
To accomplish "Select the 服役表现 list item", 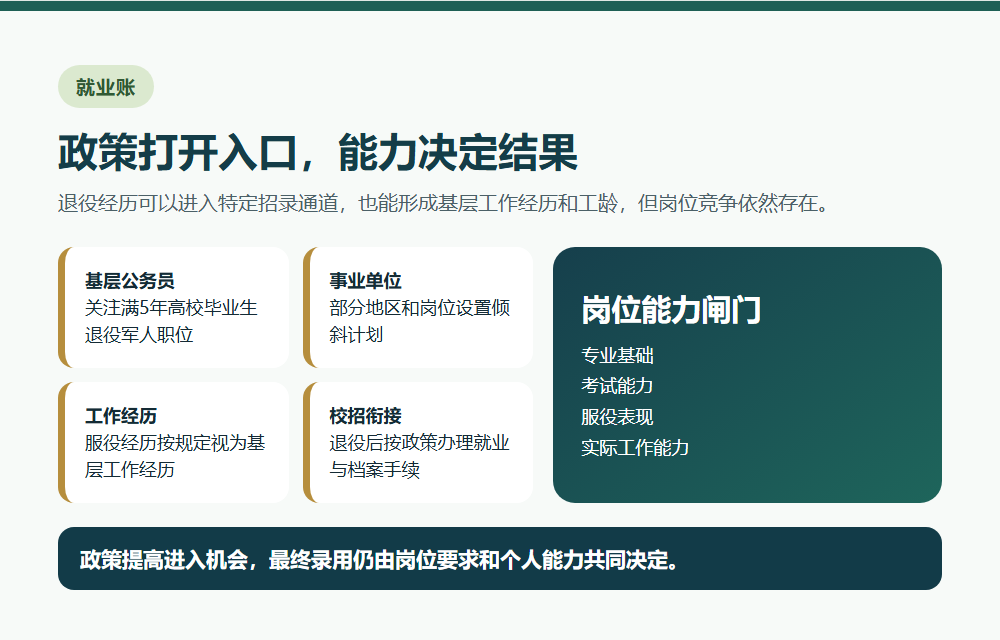I will 617,417.
